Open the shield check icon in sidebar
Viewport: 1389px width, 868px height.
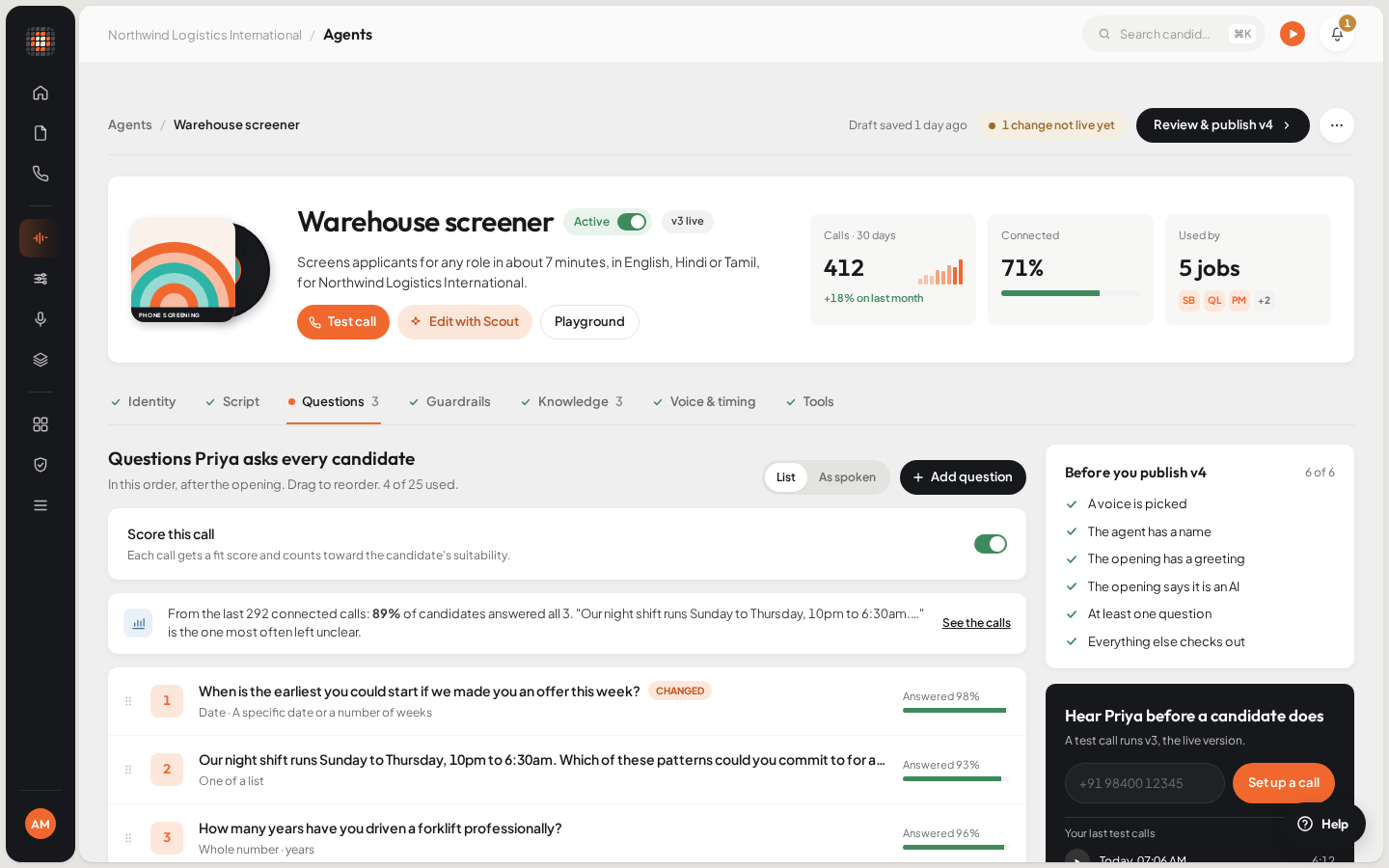point(41,465)
